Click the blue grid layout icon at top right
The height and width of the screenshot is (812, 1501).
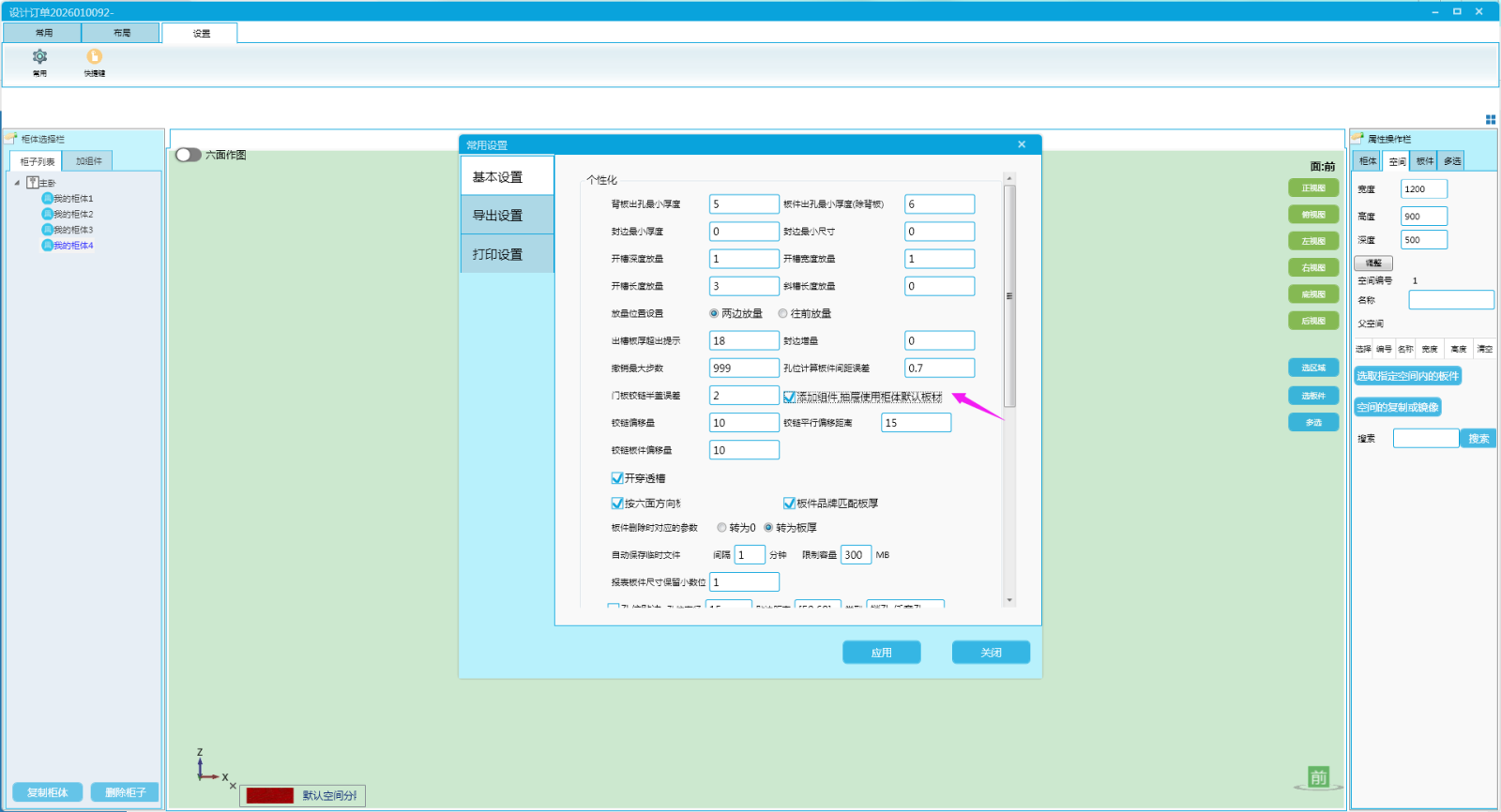pyautogui.click(x=1491, y=119)
